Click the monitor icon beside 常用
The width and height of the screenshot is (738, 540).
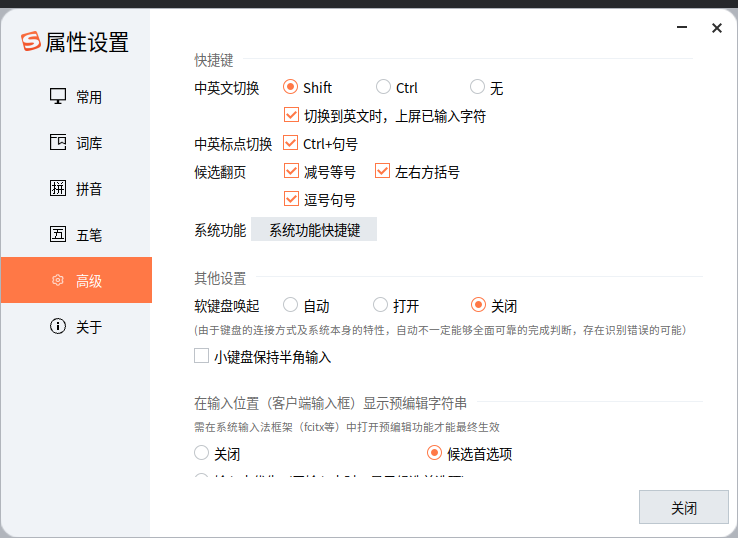click(x=58, y=96)
